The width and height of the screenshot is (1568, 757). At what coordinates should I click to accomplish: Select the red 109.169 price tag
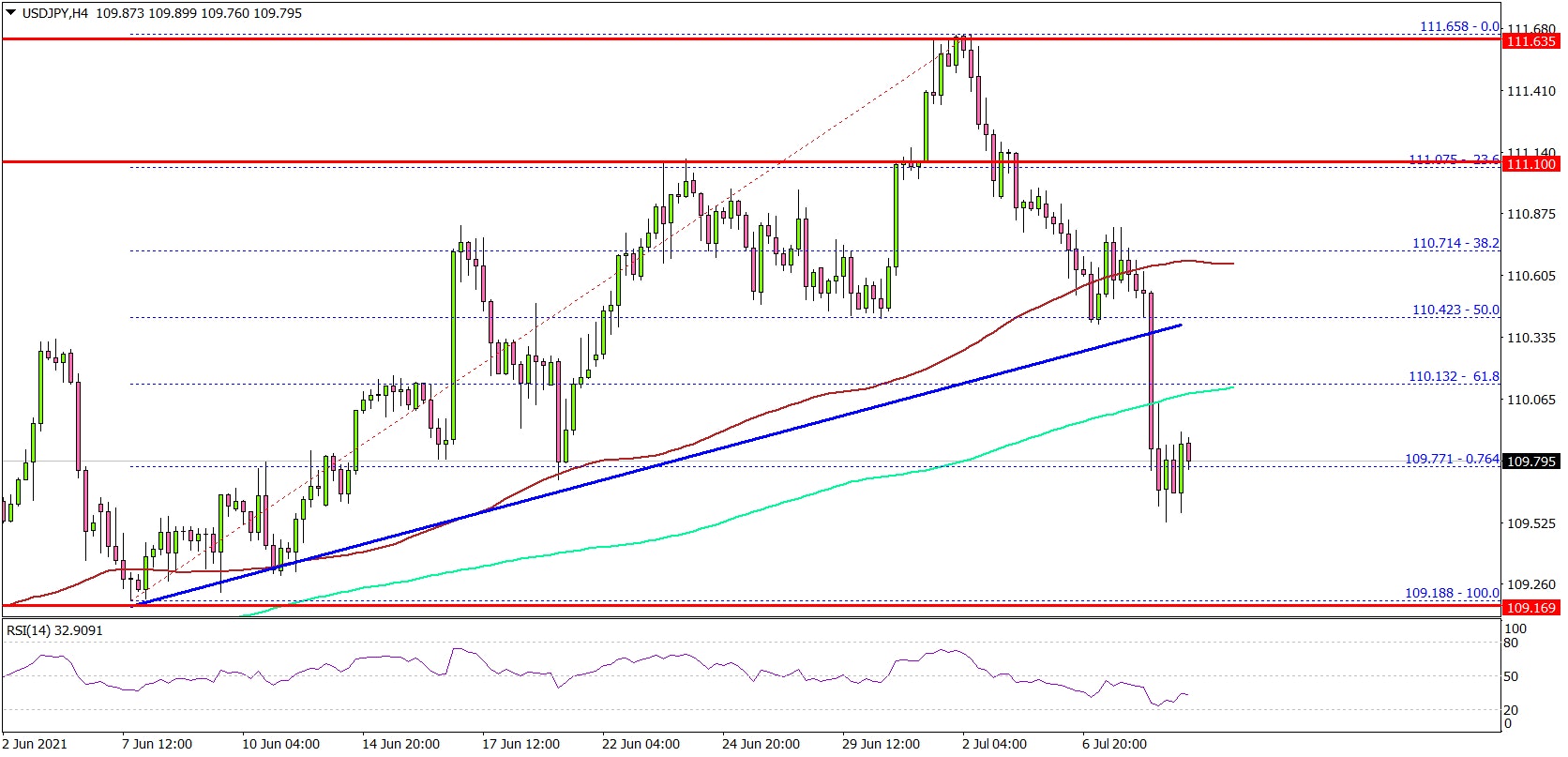tap(1530, 608)
